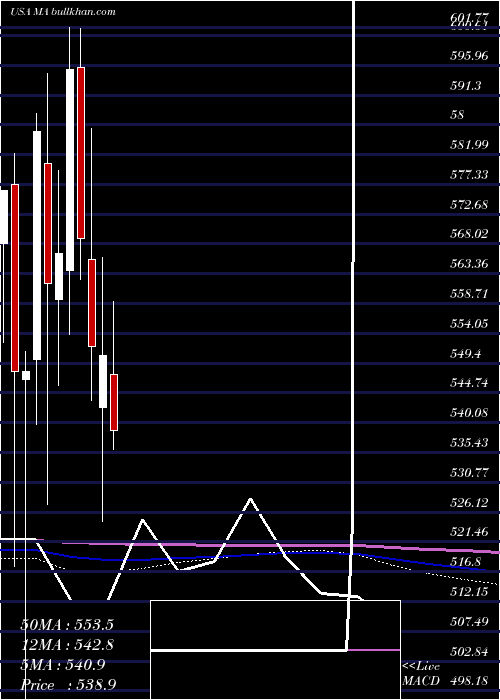Image resolution: width=500 pixels, height=700 pixels.
Task: Click the 498.18 price axis label
Action: tap(469, 681)
